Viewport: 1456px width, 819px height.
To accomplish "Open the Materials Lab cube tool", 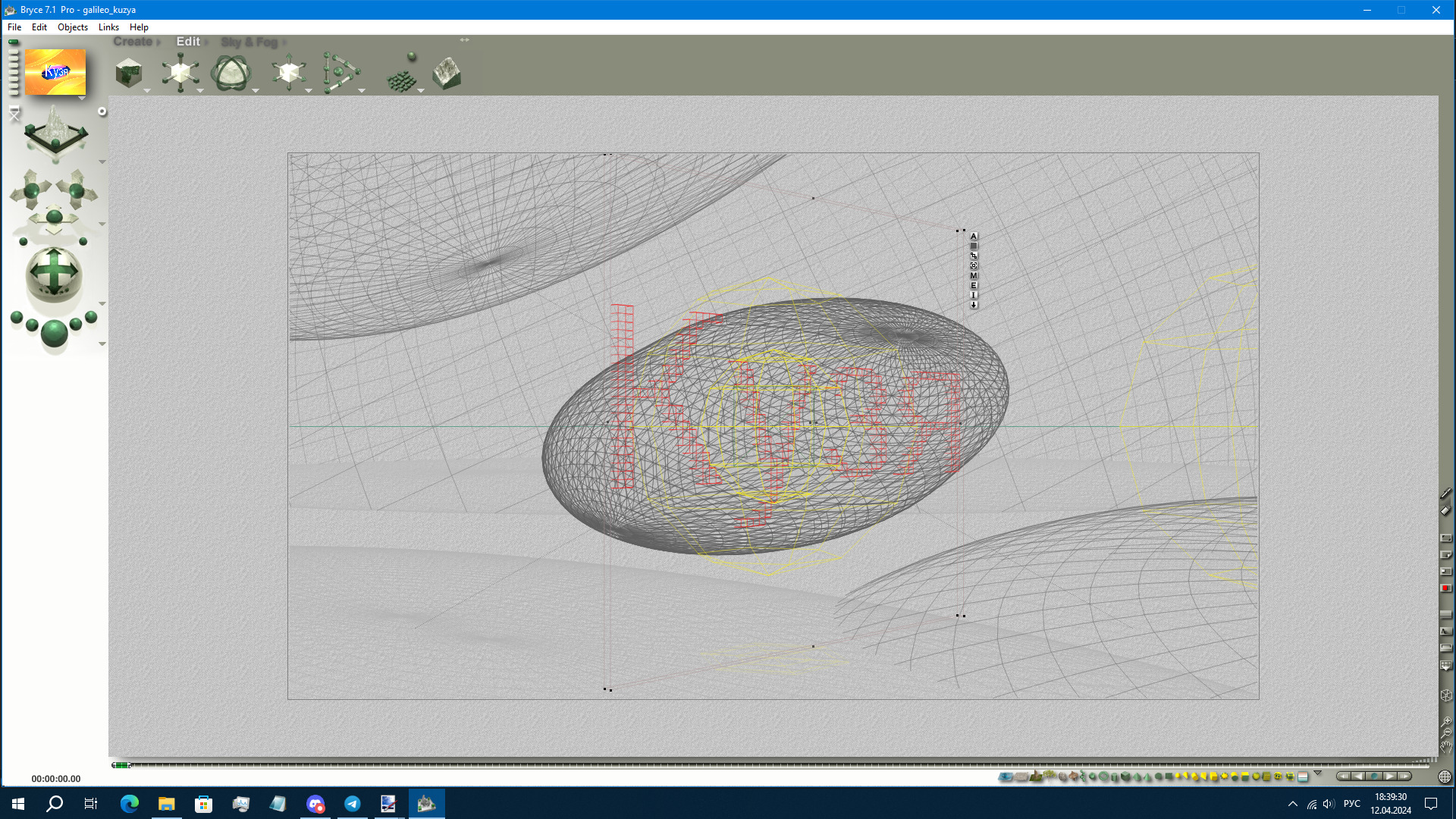I will pos(129,74).
